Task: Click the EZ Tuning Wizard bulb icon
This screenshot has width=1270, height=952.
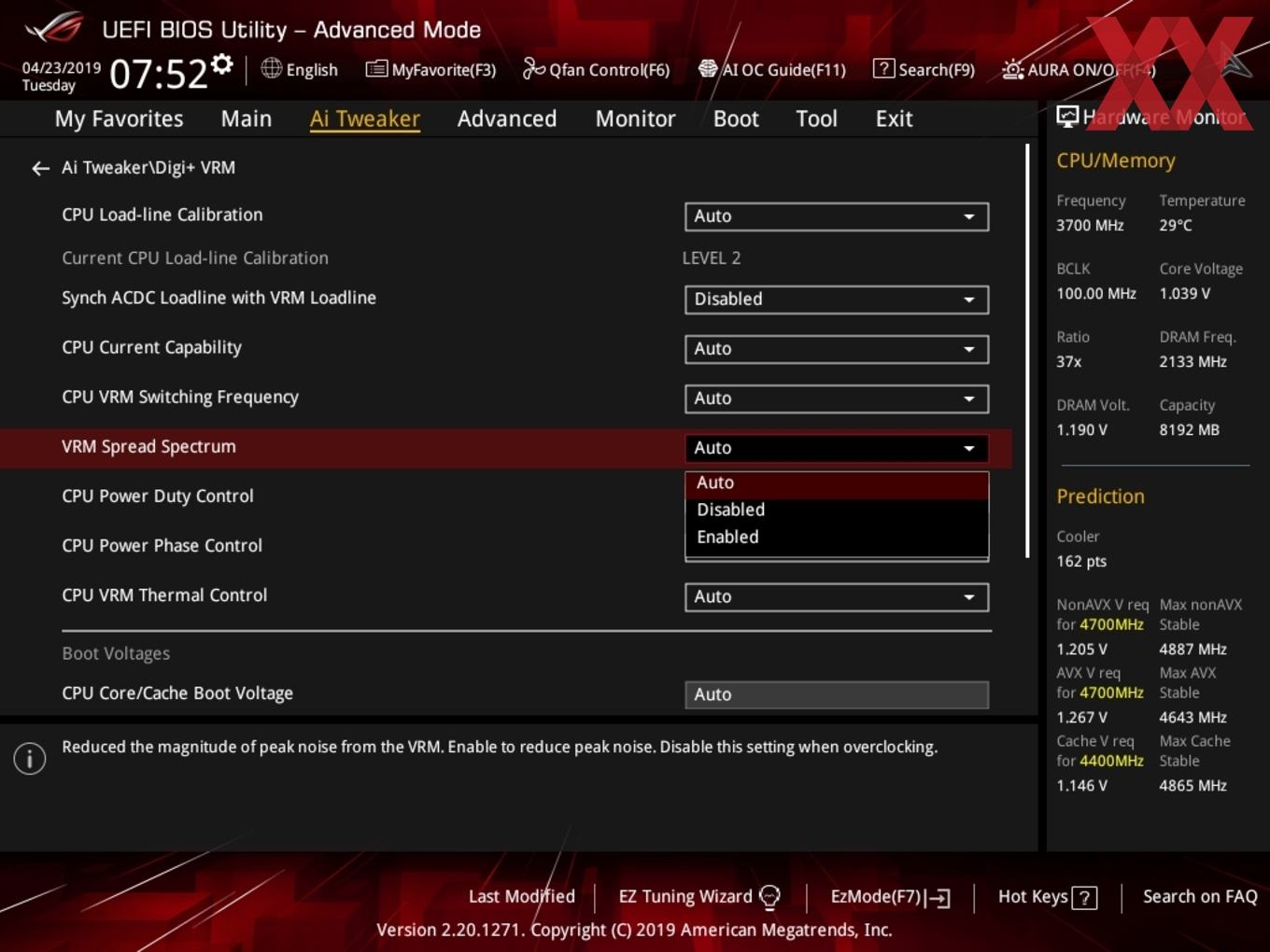Action: click(x=769, y=897)
